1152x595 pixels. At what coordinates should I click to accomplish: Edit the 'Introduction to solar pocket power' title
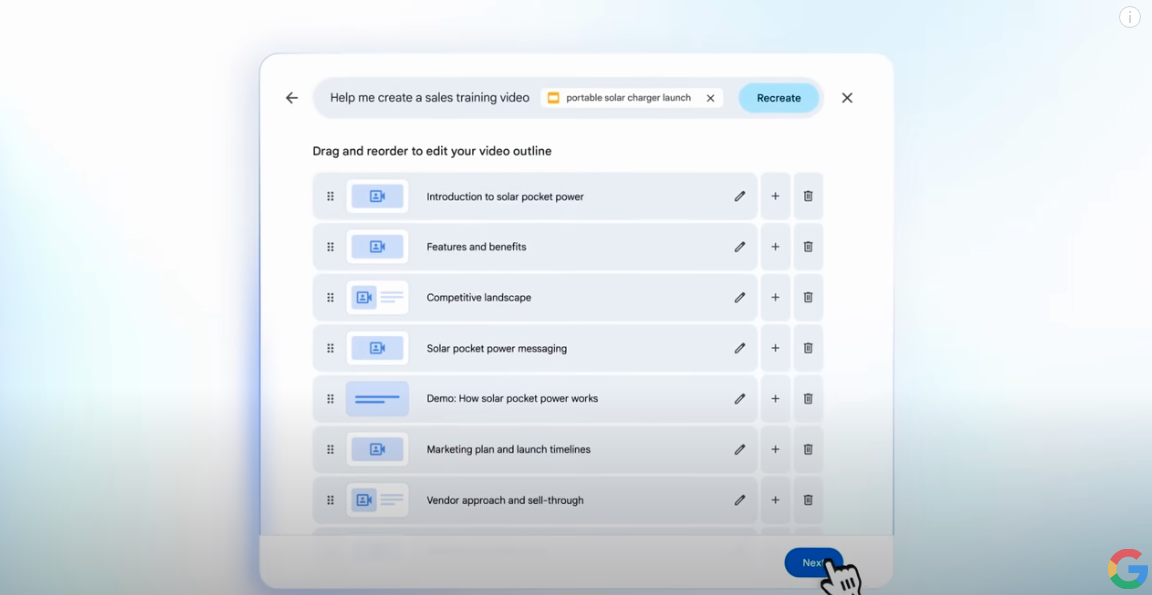(740, 197)
